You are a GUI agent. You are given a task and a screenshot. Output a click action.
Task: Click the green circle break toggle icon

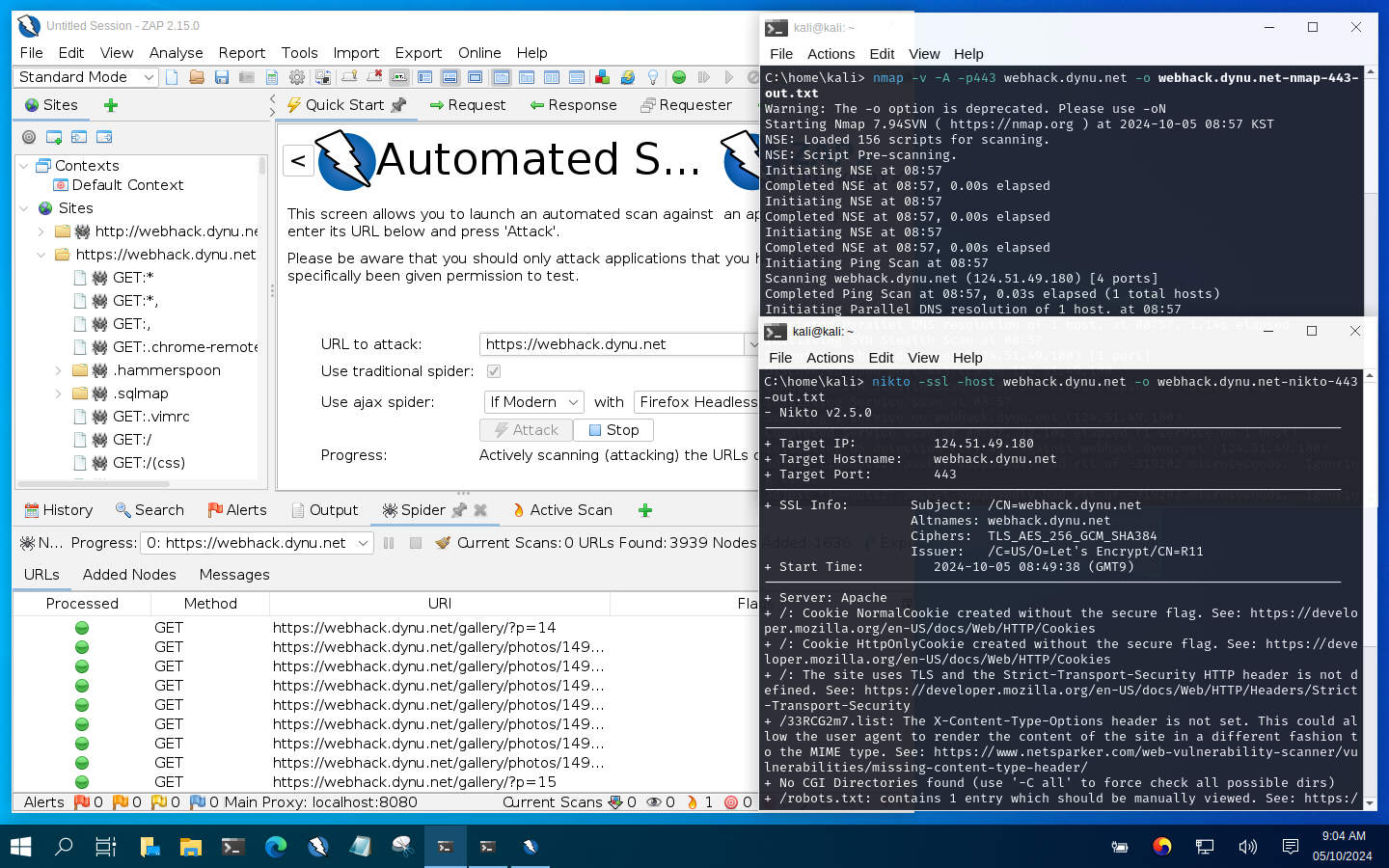[679, 77]
